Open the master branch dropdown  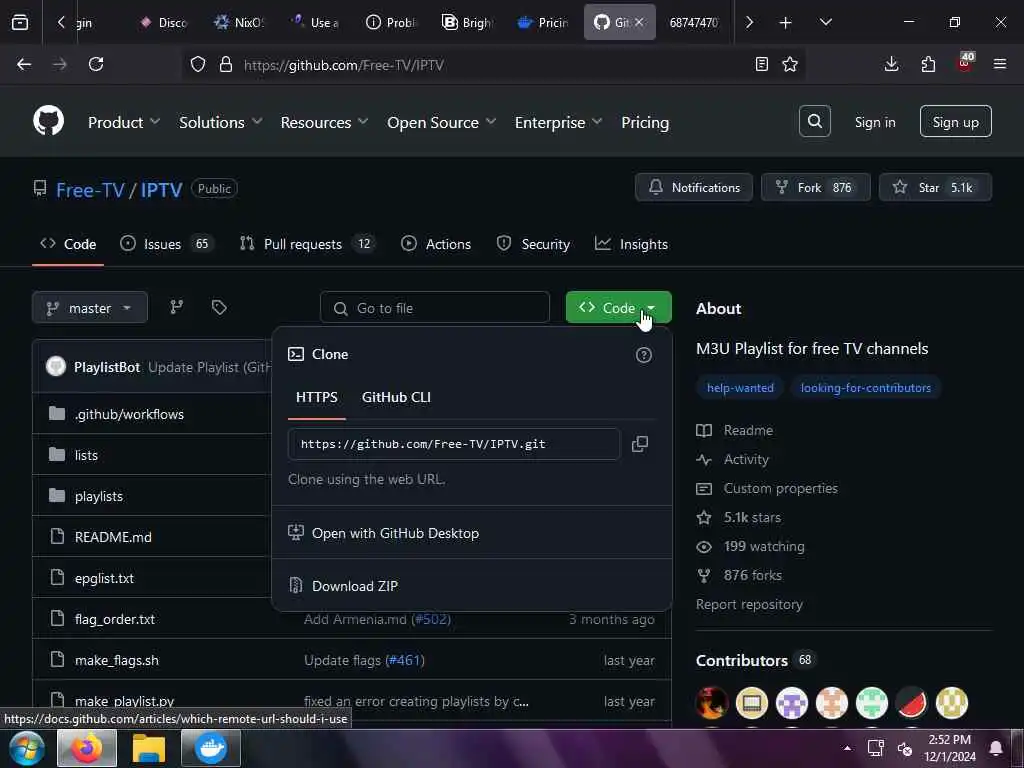tap(89, 308)
